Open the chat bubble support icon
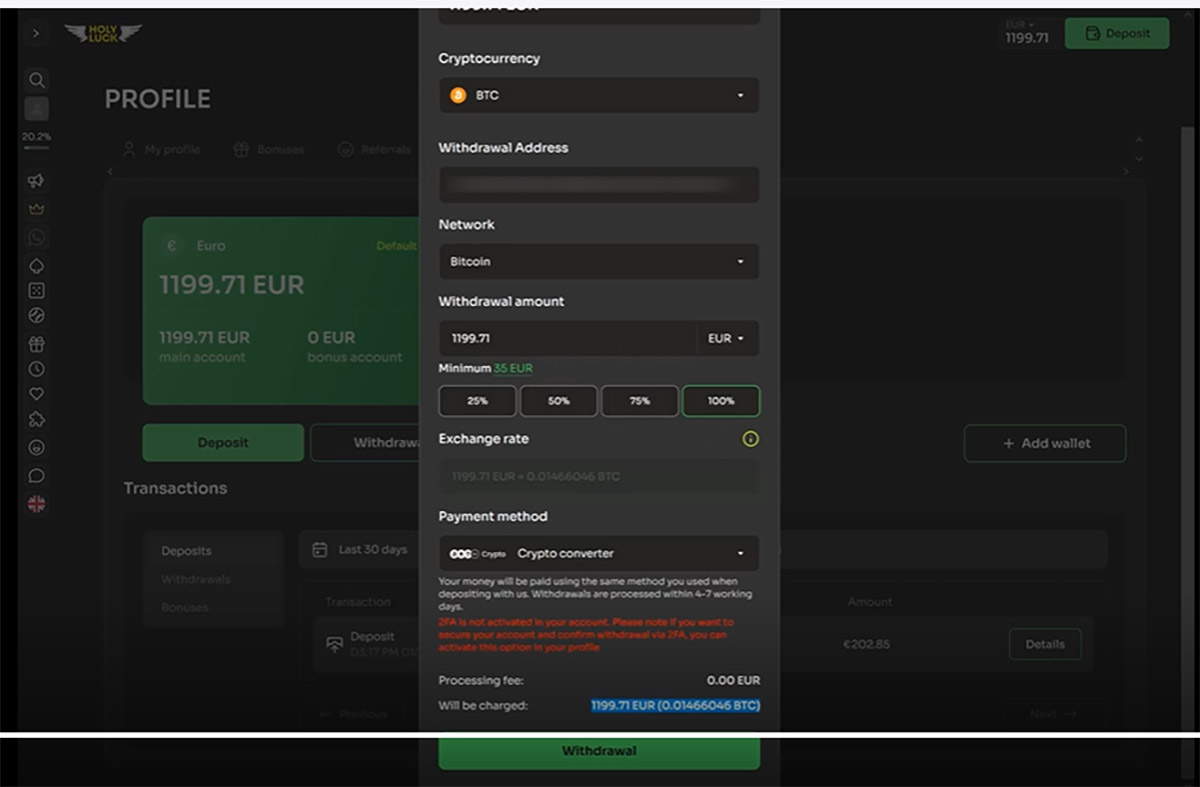Image resolution: width=1200 pixels, height=787 pixels. 36,476
